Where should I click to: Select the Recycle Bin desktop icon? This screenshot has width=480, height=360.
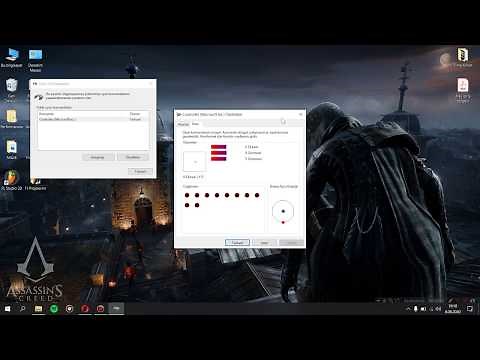11,90
